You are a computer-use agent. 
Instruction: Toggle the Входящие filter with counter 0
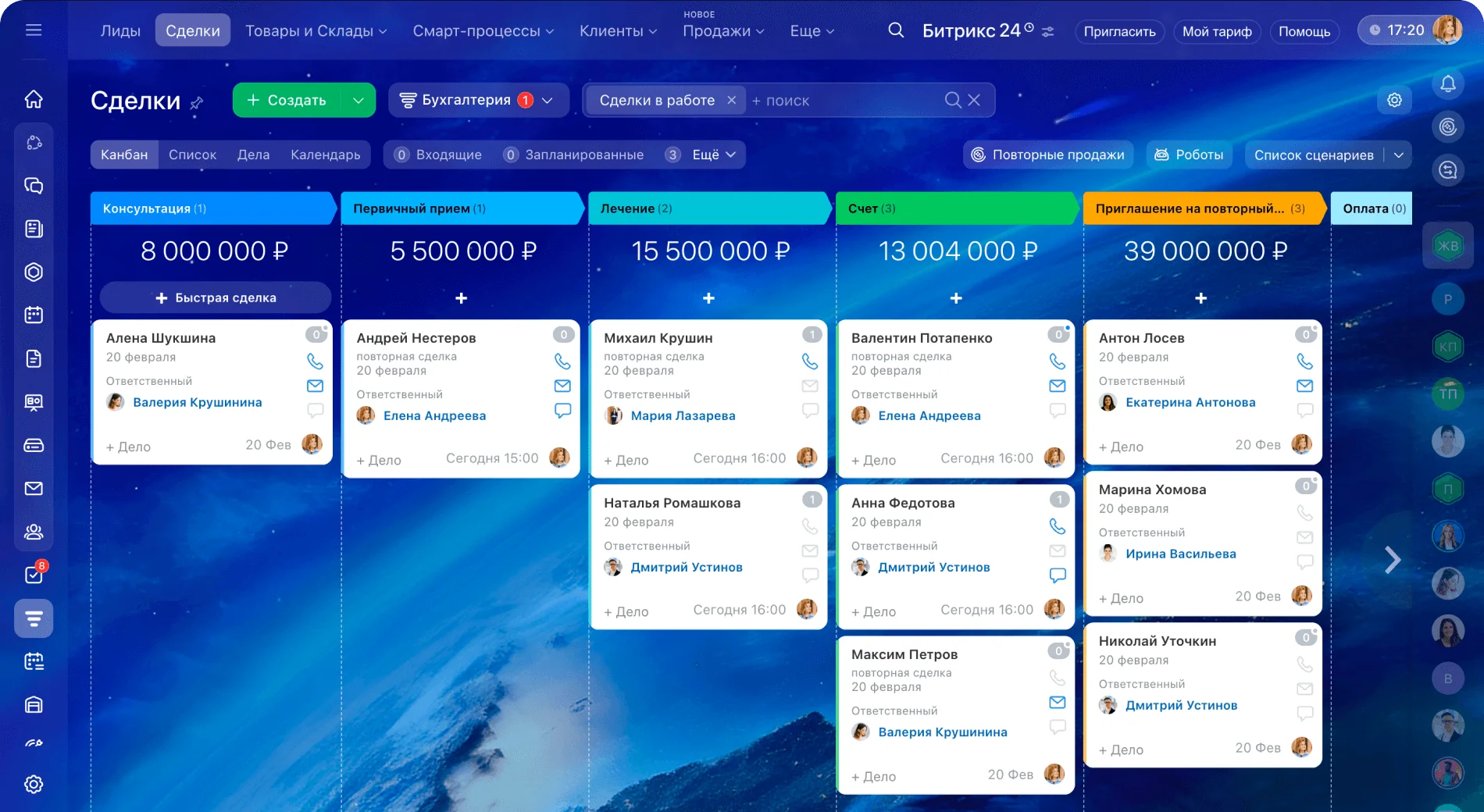click(x=437, y=155)
